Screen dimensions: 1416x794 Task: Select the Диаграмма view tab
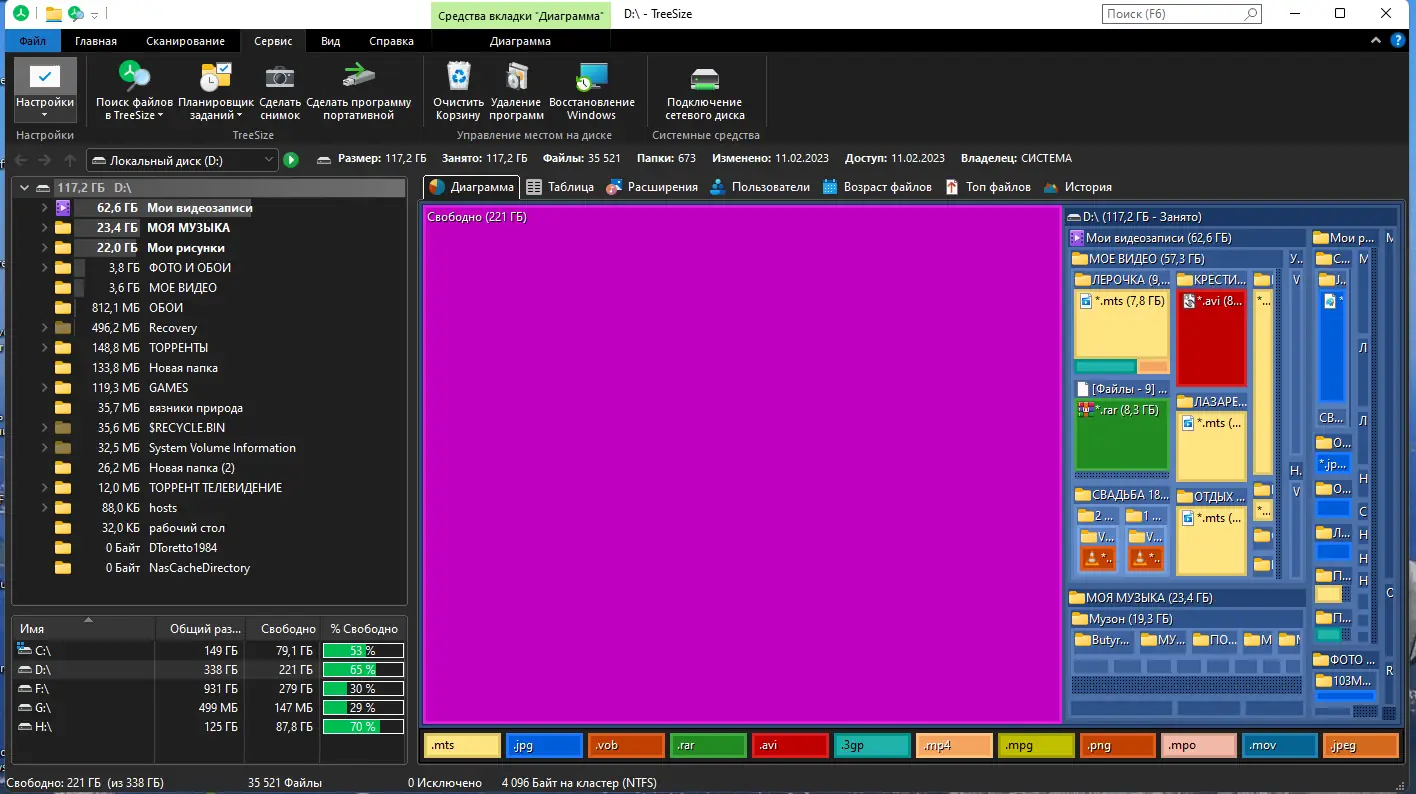(x=471, y=187)
